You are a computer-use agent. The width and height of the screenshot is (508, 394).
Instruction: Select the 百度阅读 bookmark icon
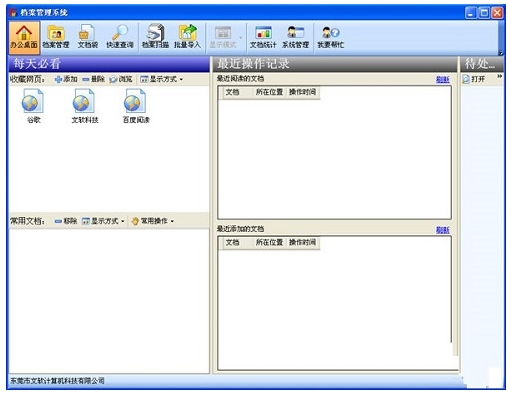136,106
